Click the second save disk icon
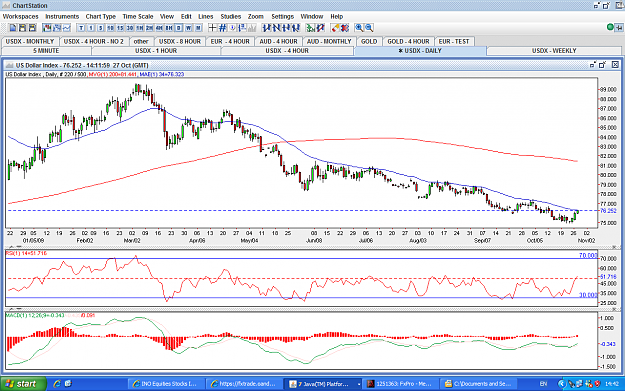 [32, 28]
